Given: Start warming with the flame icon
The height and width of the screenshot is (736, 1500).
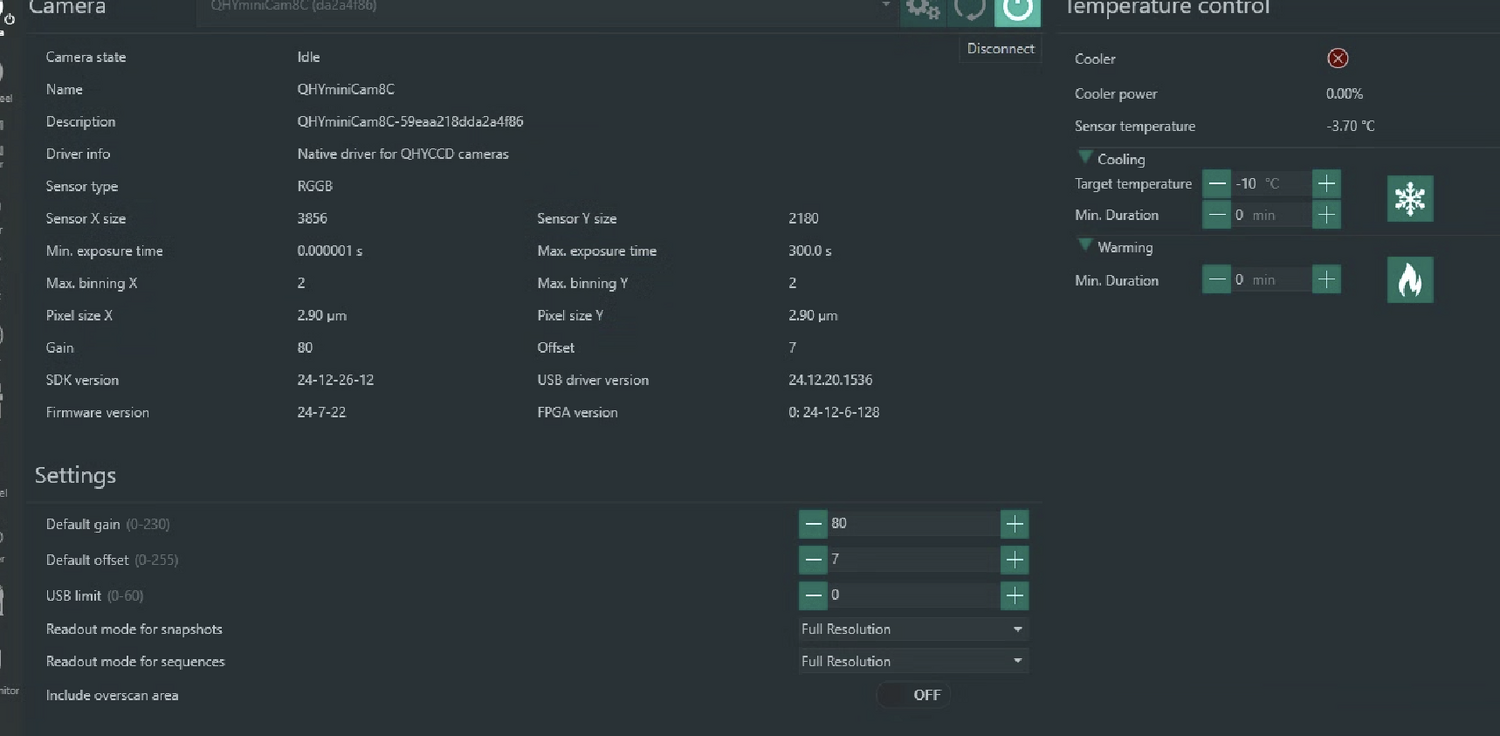Looking at the screenshot, I should pos(1410,280).
